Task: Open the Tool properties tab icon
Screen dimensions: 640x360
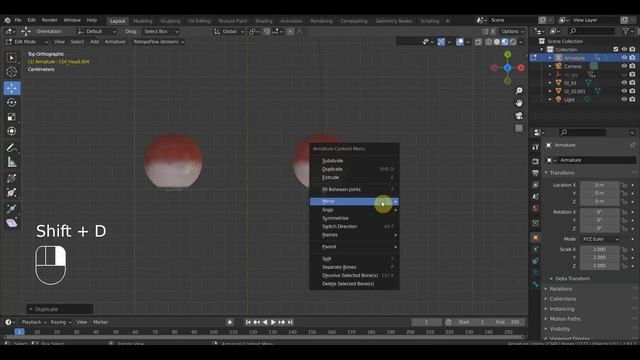Action: (536, 147)
